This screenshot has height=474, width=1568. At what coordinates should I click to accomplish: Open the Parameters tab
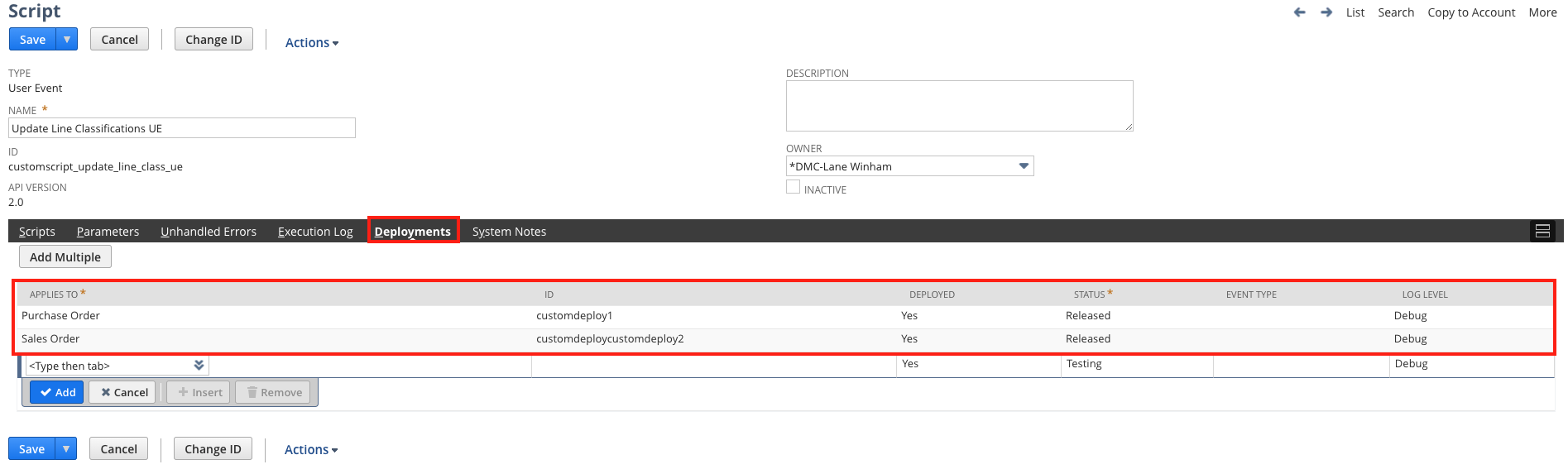(108, 232)
